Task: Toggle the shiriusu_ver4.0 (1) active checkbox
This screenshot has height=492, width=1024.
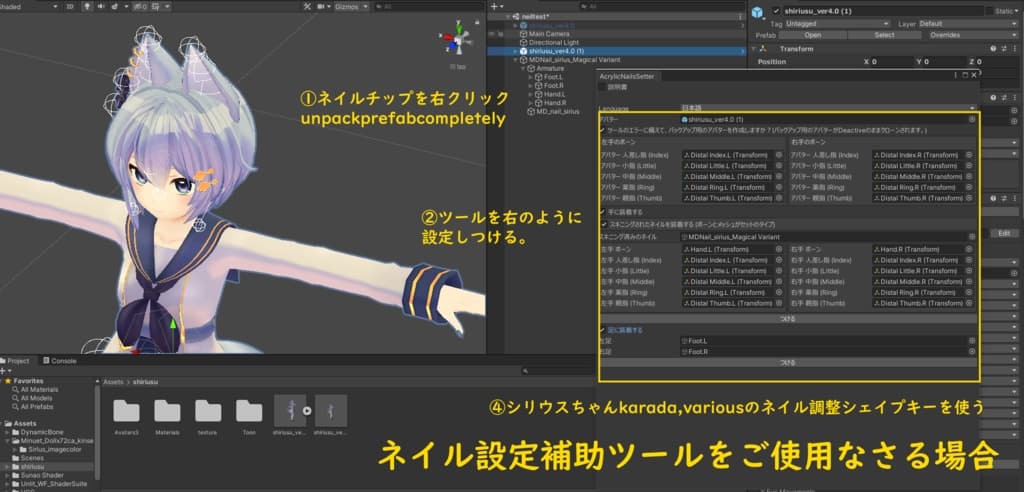Action: click(x=776, y=10)
